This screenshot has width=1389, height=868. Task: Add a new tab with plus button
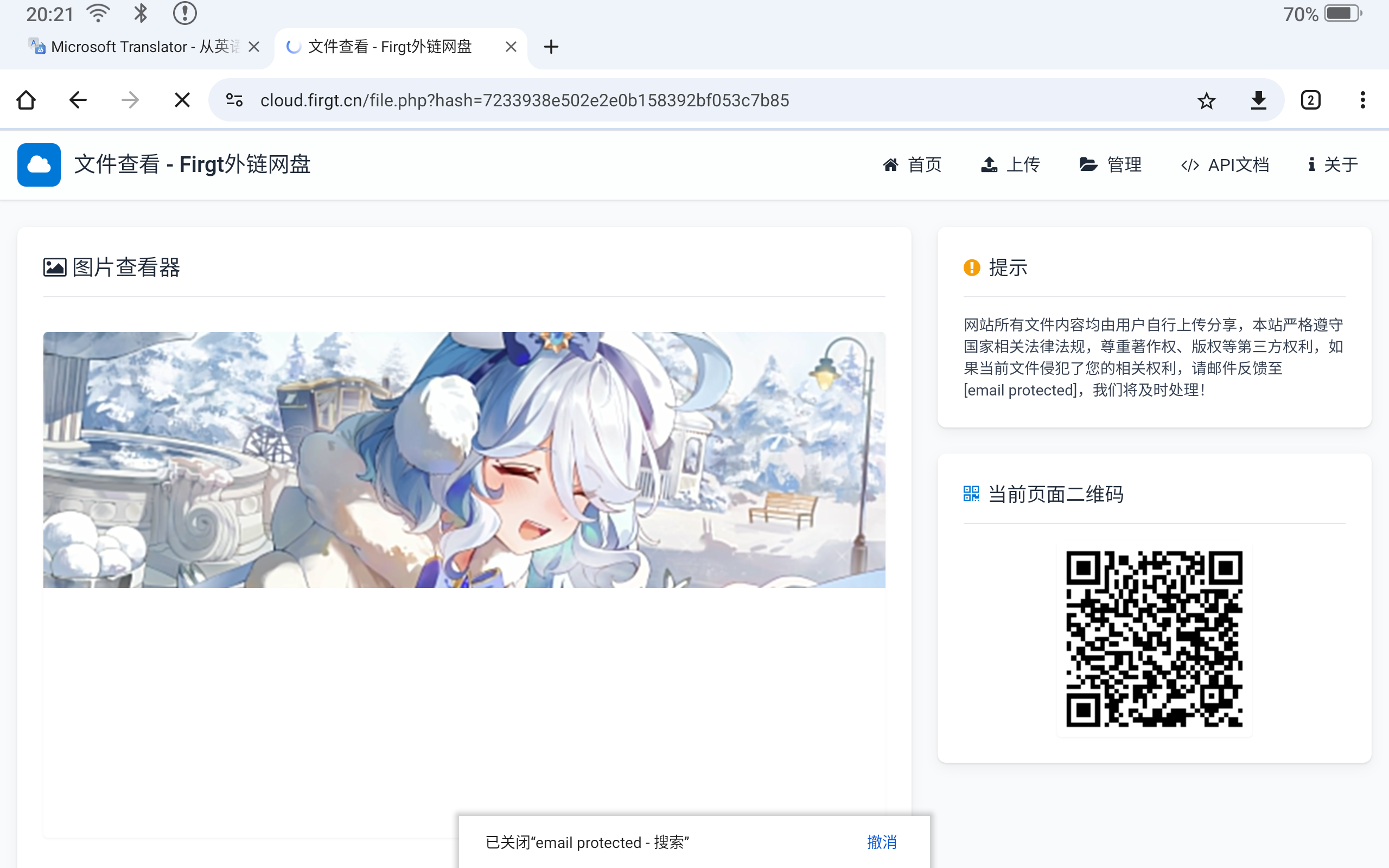point(551,47)
